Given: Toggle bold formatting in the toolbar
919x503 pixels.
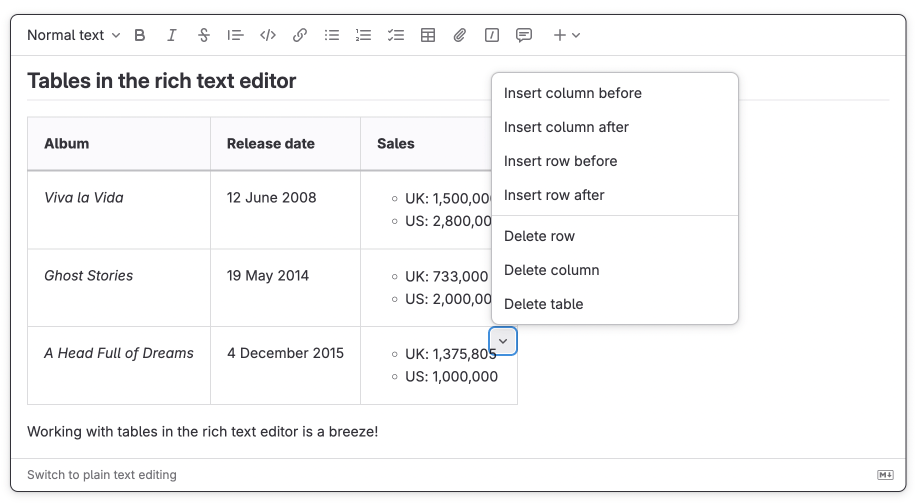Looking at the screenshot, I should [x=140, y=35].
